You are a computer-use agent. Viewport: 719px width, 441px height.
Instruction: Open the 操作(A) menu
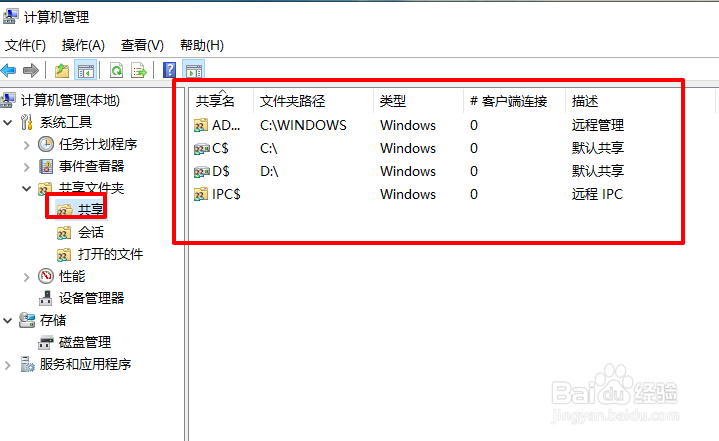83,45
